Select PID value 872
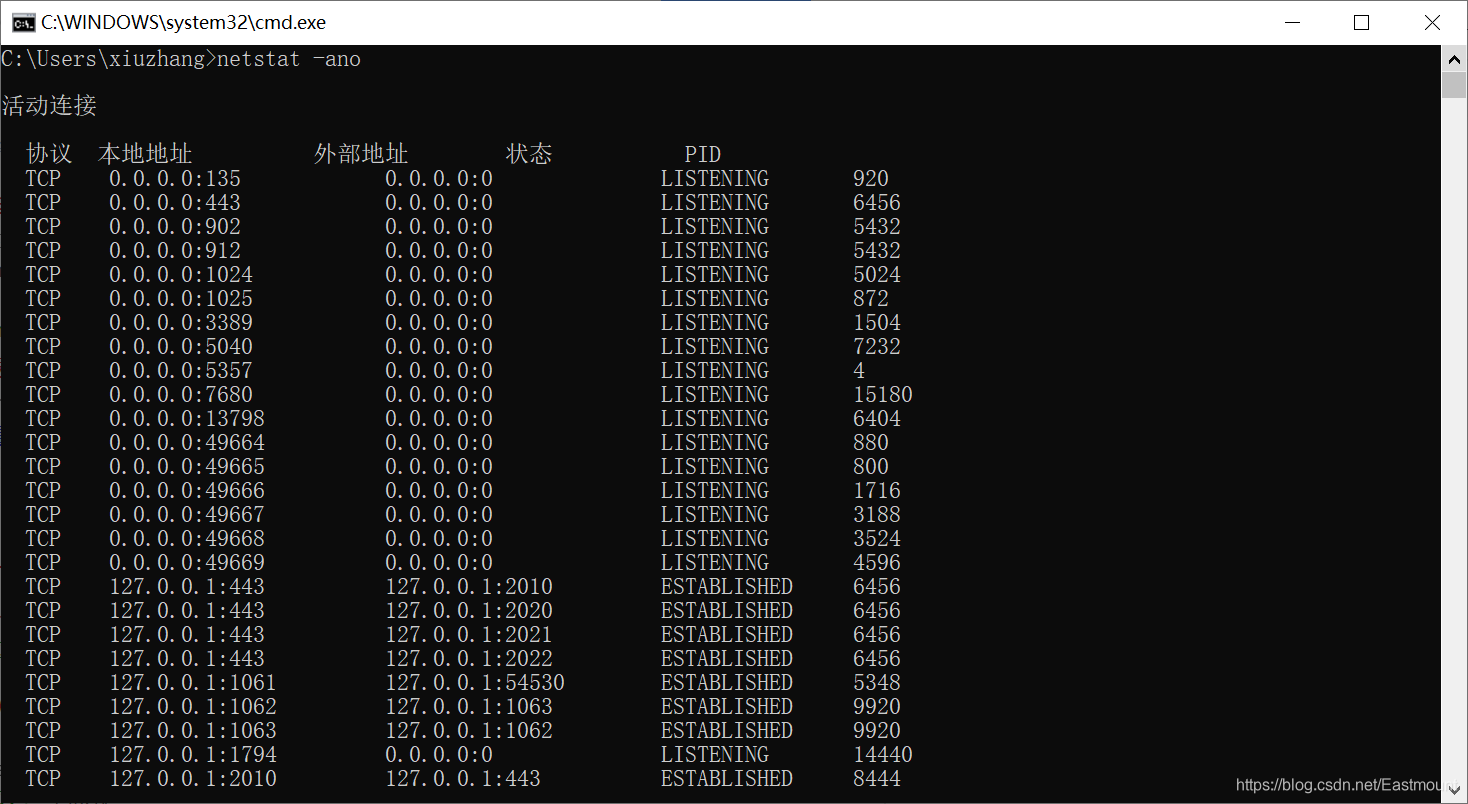The width and height of the screenshot is (1468, 804). coord(871,299)
